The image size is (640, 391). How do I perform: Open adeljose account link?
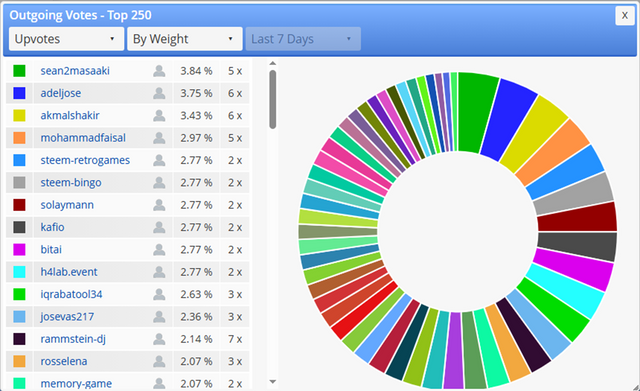60,93
